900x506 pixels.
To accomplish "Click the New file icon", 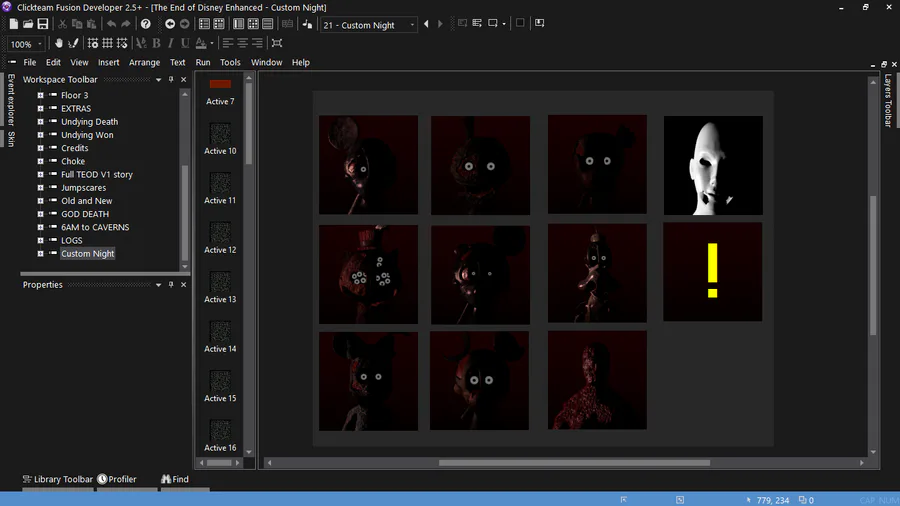I will point(14,24).
